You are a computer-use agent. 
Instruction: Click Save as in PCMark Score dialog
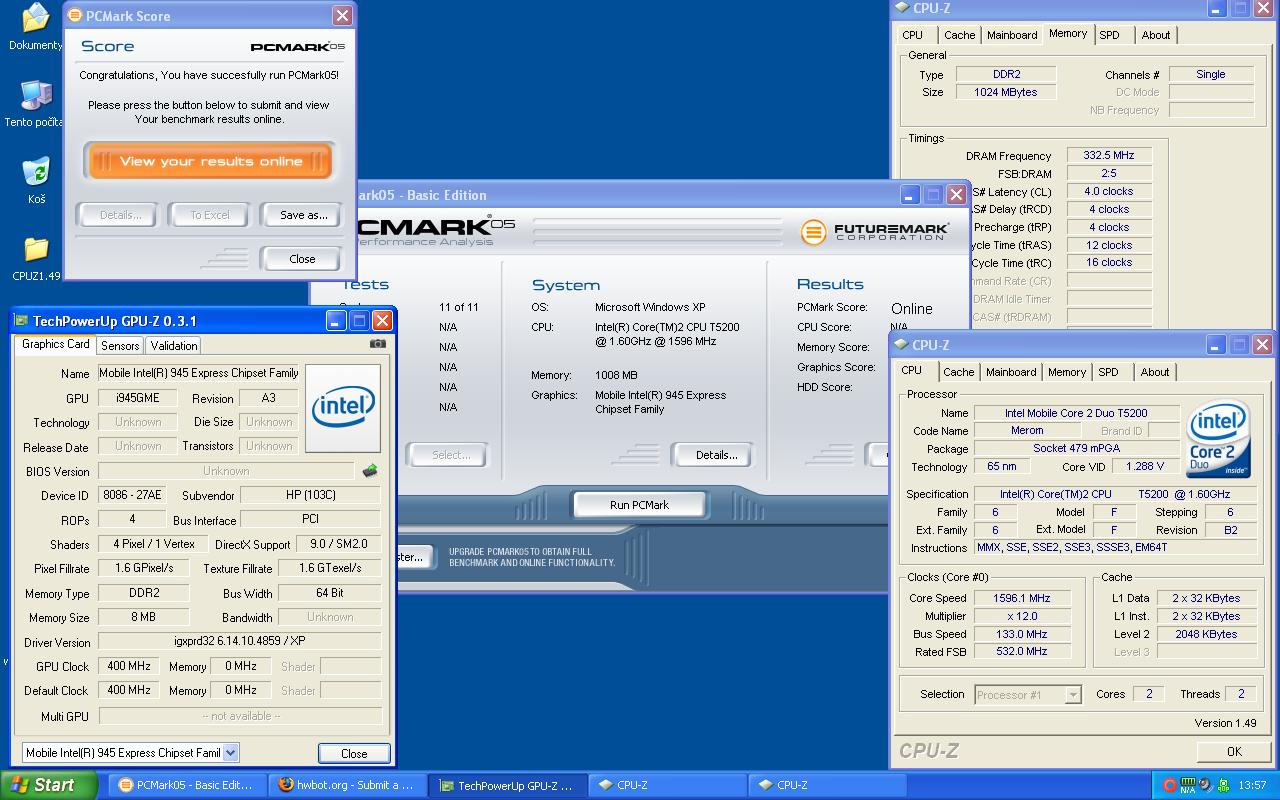coord(303,215)
